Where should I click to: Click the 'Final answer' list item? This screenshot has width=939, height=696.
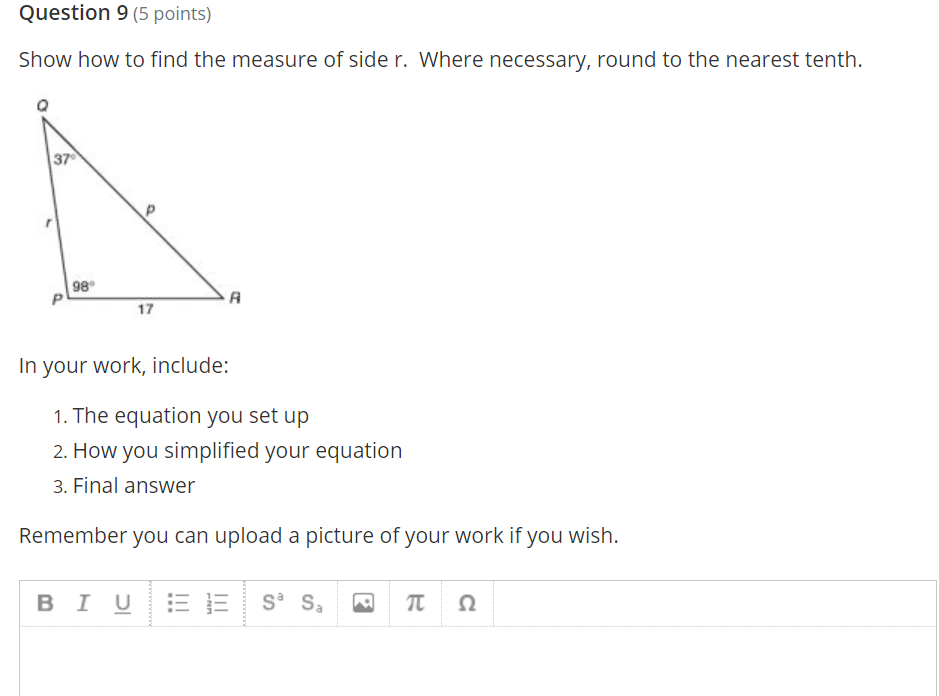coord(134,486)
